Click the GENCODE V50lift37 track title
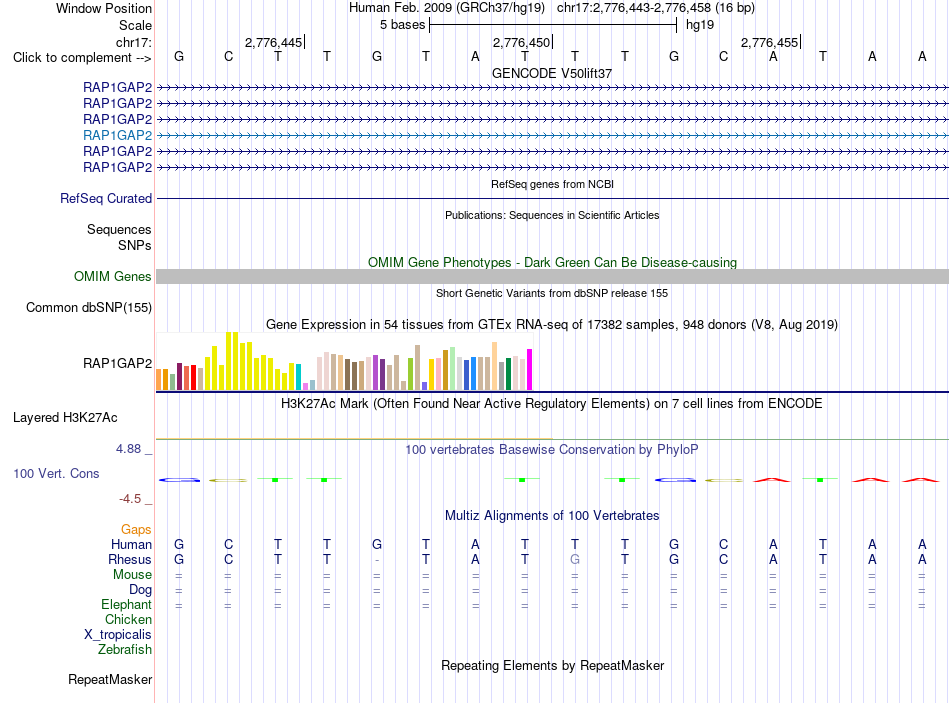 tap(552, 73)
